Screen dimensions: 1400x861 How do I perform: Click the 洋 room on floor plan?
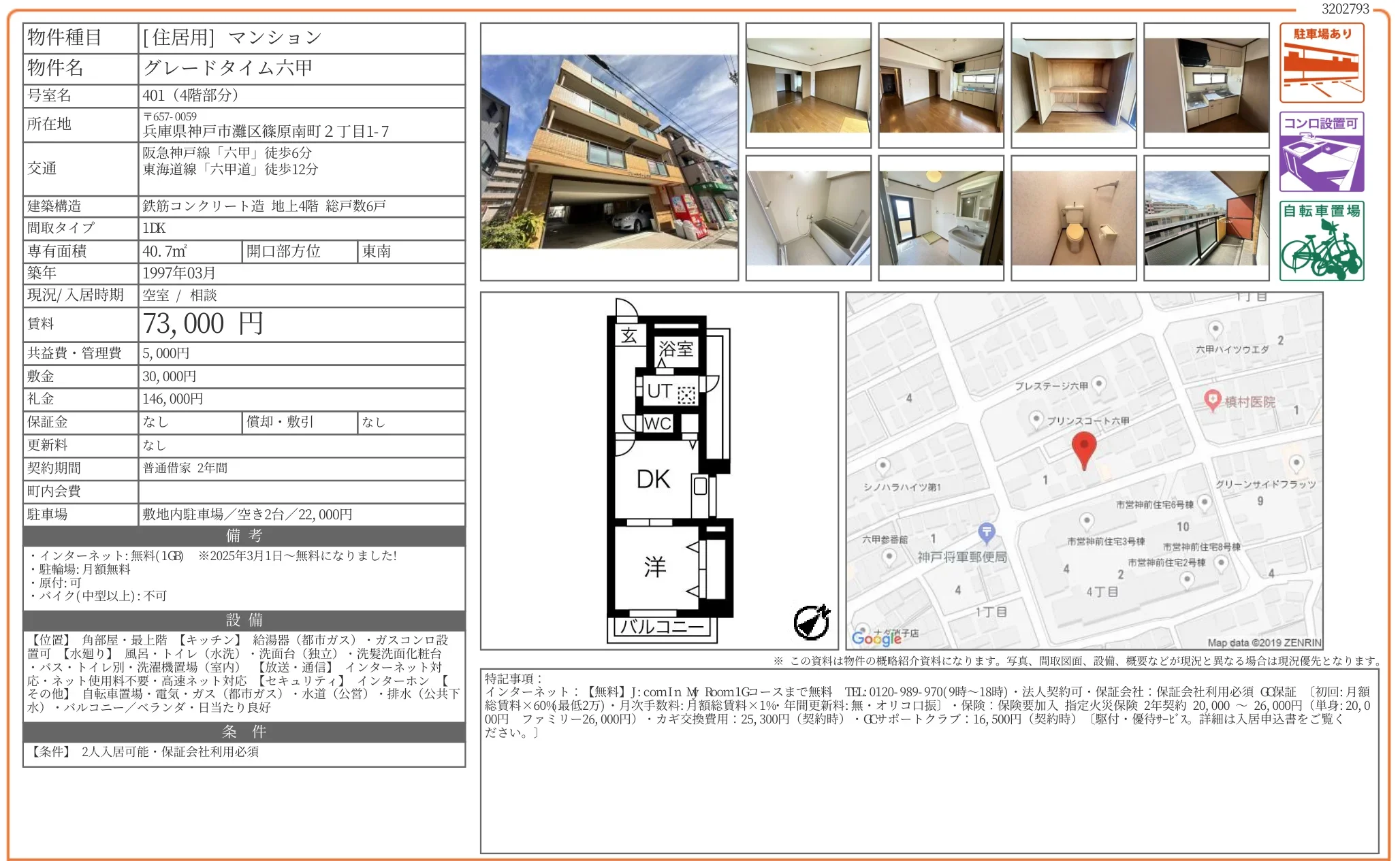click(654, 566)
